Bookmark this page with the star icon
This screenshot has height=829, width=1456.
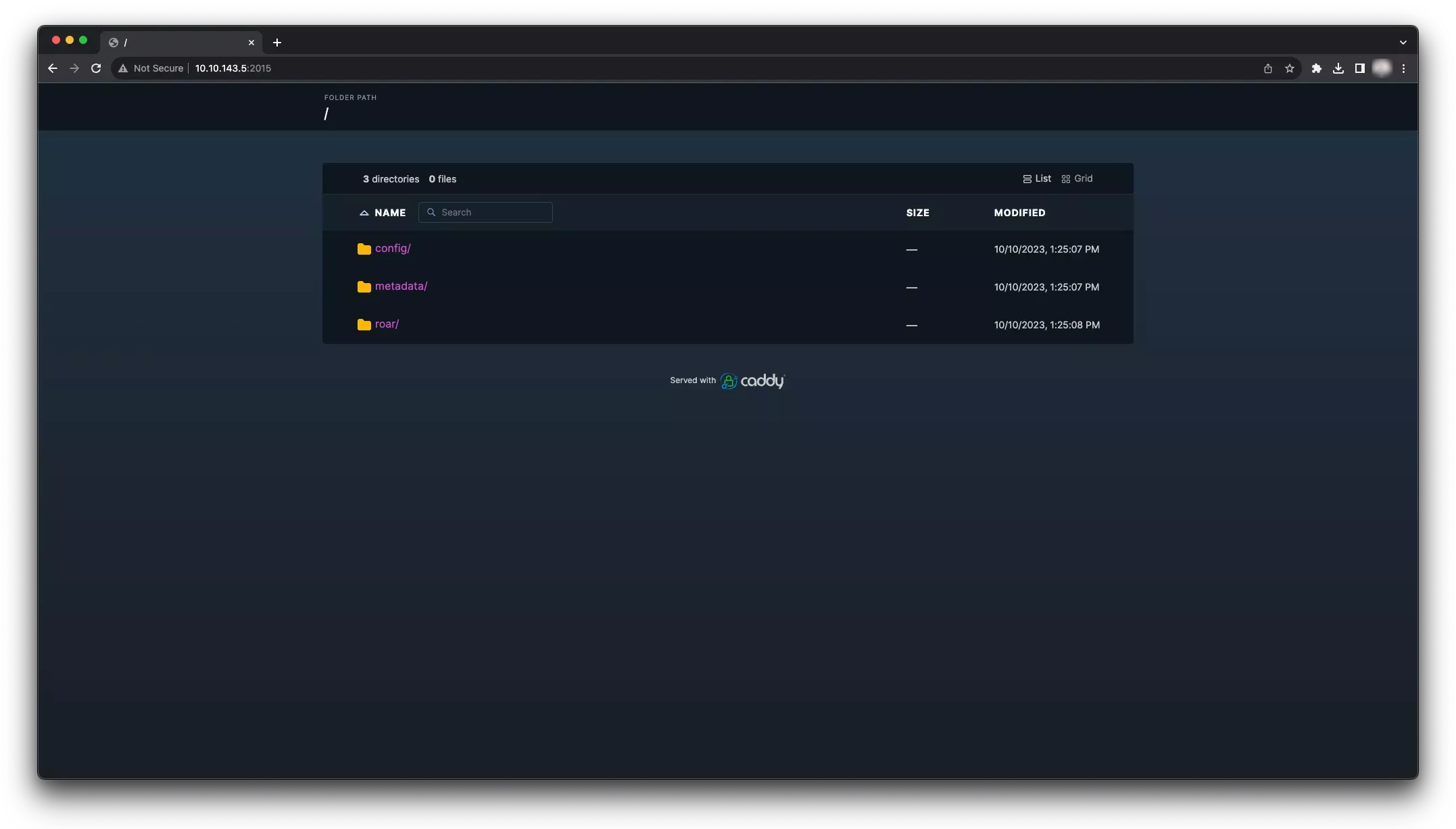[x=1290, y=68]
